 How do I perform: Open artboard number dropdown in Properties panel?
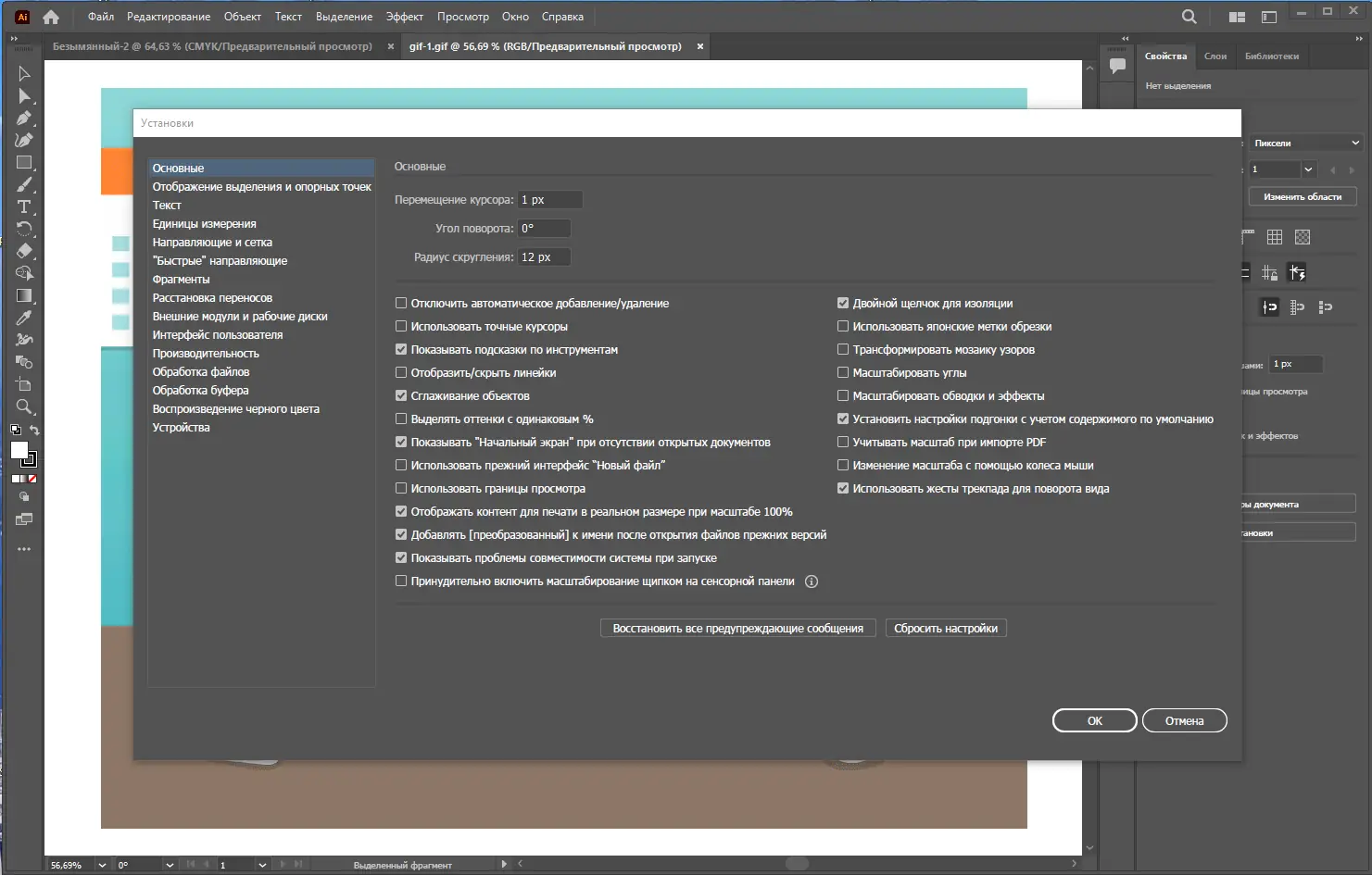click(1308, 169)
